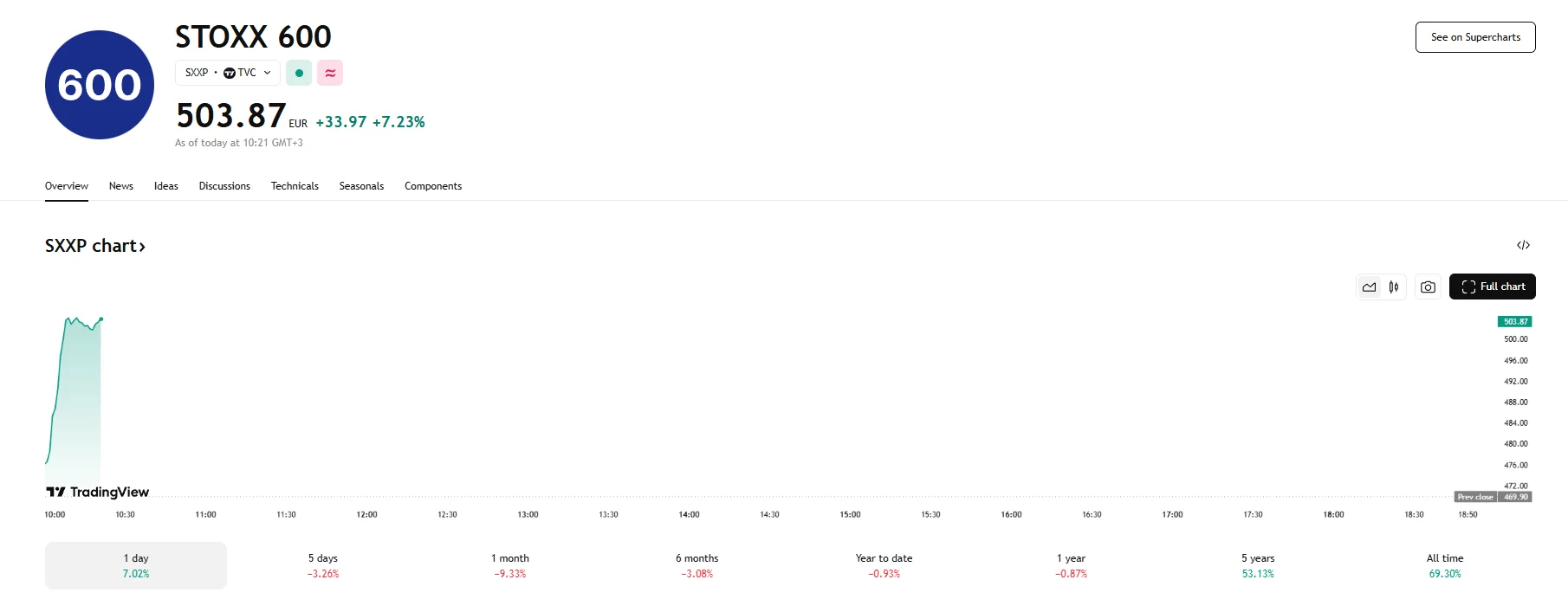Select the 5 years time range
The width and height of the screenshot is (1568, 599).
[1258, 565]
